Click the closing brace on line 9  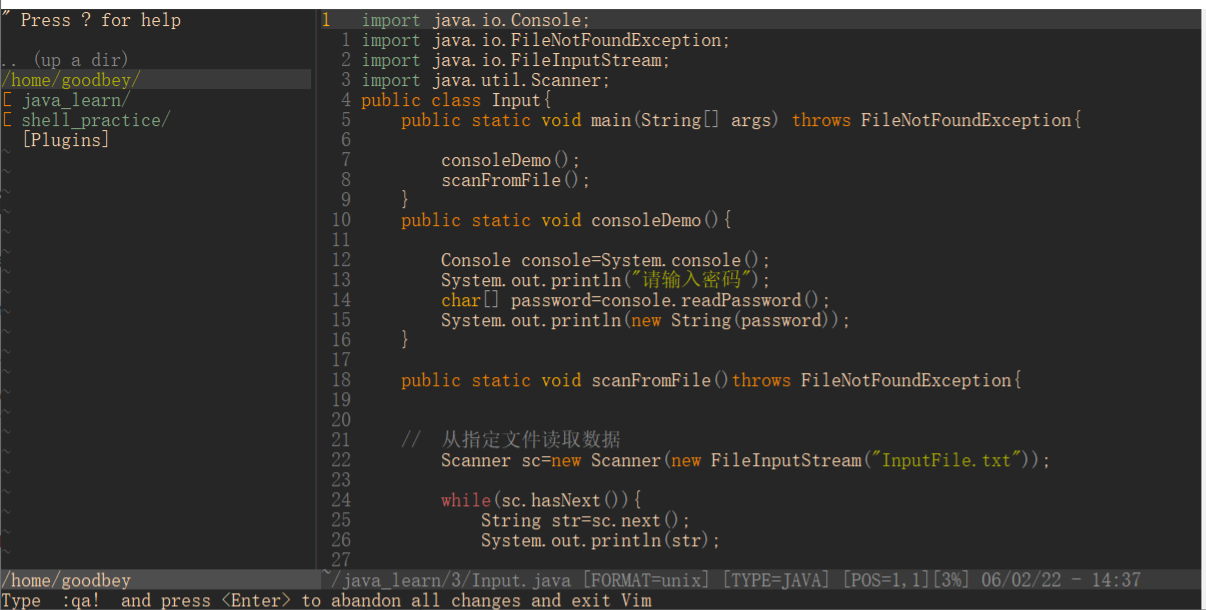click(406, 200)
